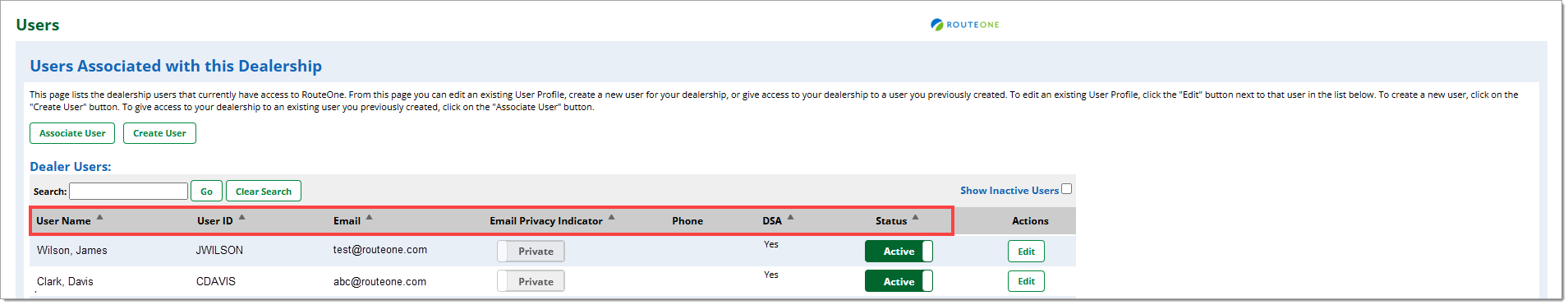The image size is (1568, 305).
Task: Toggle Active status for Clark, Davis
Action: coord(899,281)
